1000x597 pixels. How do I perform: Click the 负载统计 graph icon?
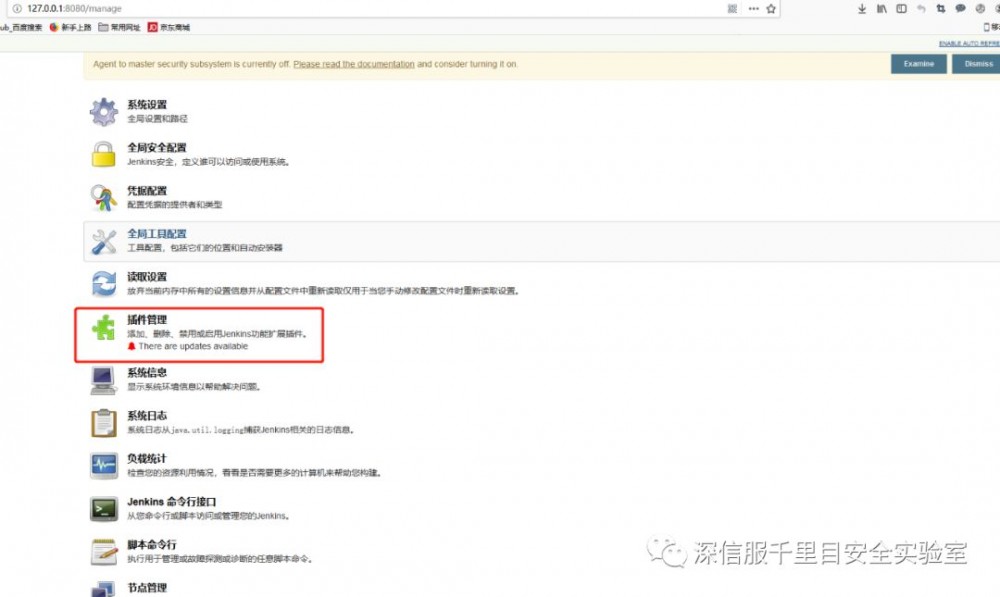(x=103, y=465)
